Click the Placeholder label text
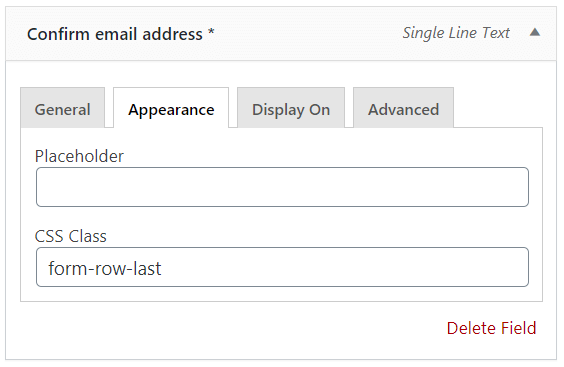Image resolution: width=564 pixels, height=367 pixels. pos(79,156)
